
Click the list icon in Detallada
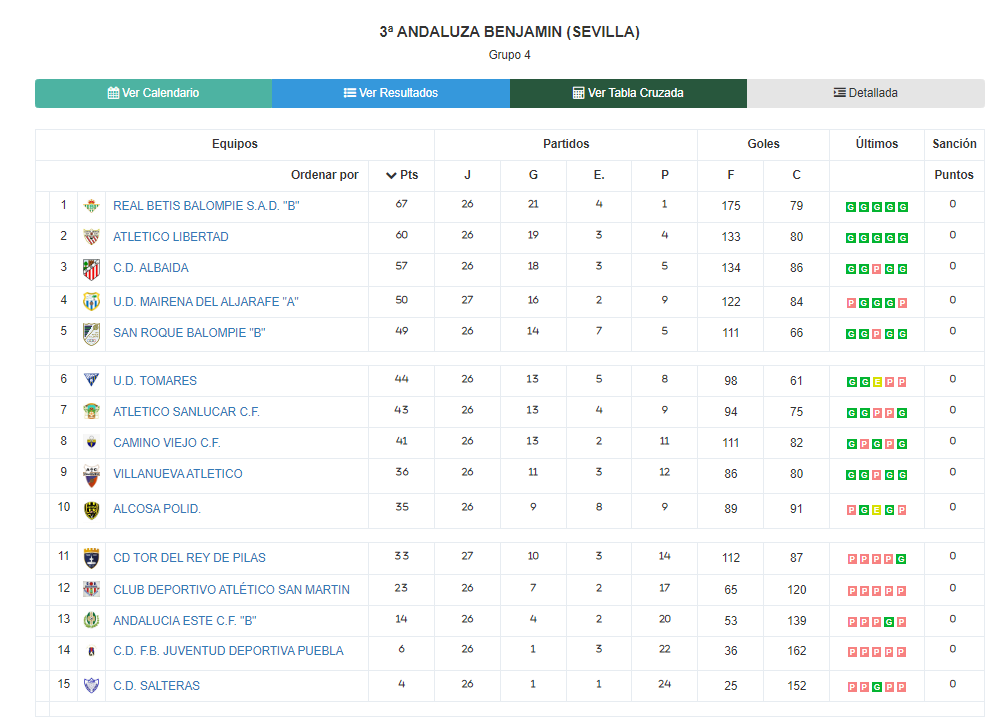(839, 93)
